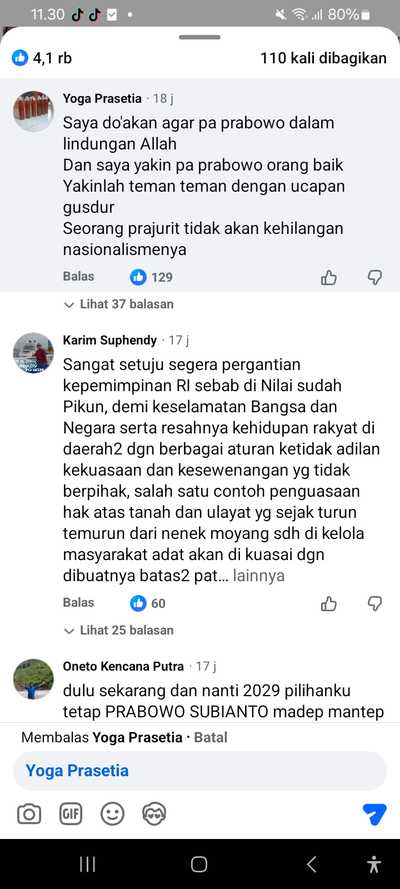
Task: Open the GIF picker icon
Action: click(71, 815)
